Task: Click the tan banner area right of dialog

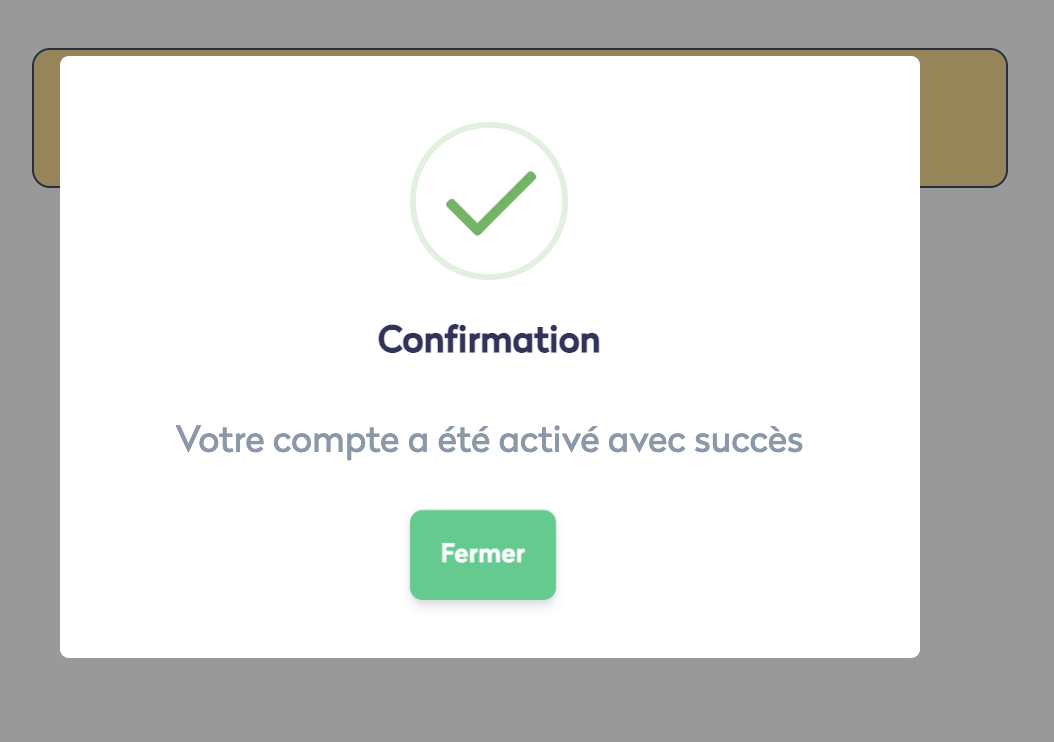Action: tap(962, 118)
